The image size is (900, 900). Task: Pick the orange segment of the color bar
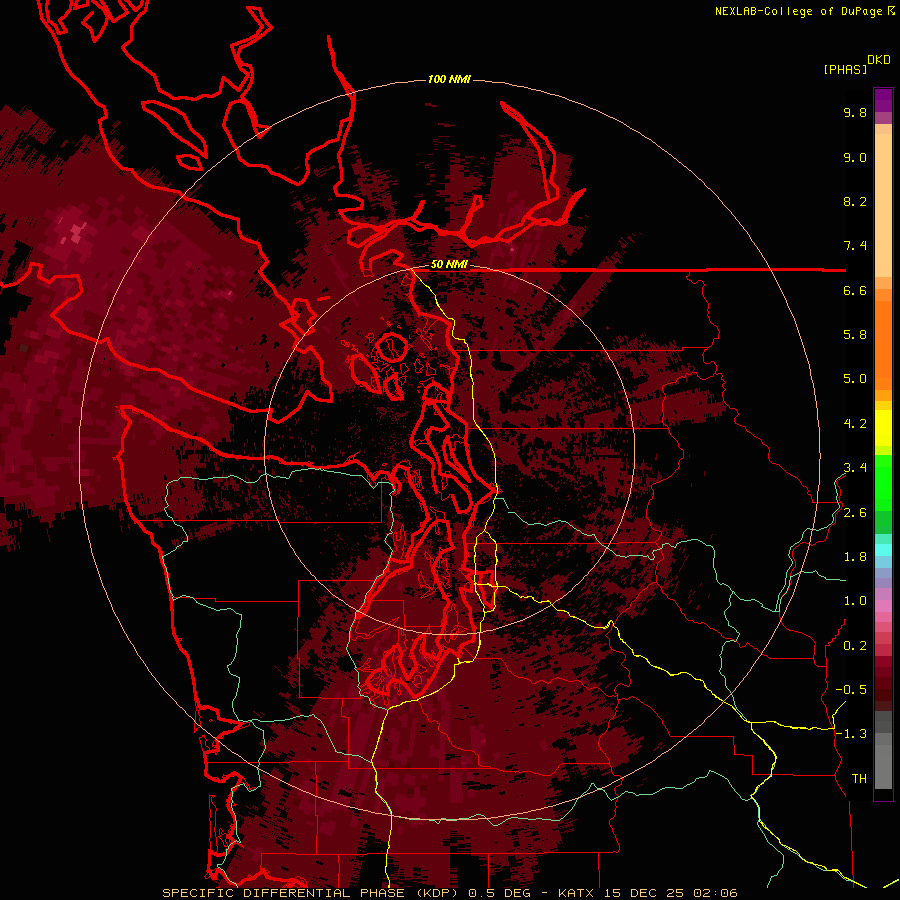pyautogui.click(x=883, y=344)
